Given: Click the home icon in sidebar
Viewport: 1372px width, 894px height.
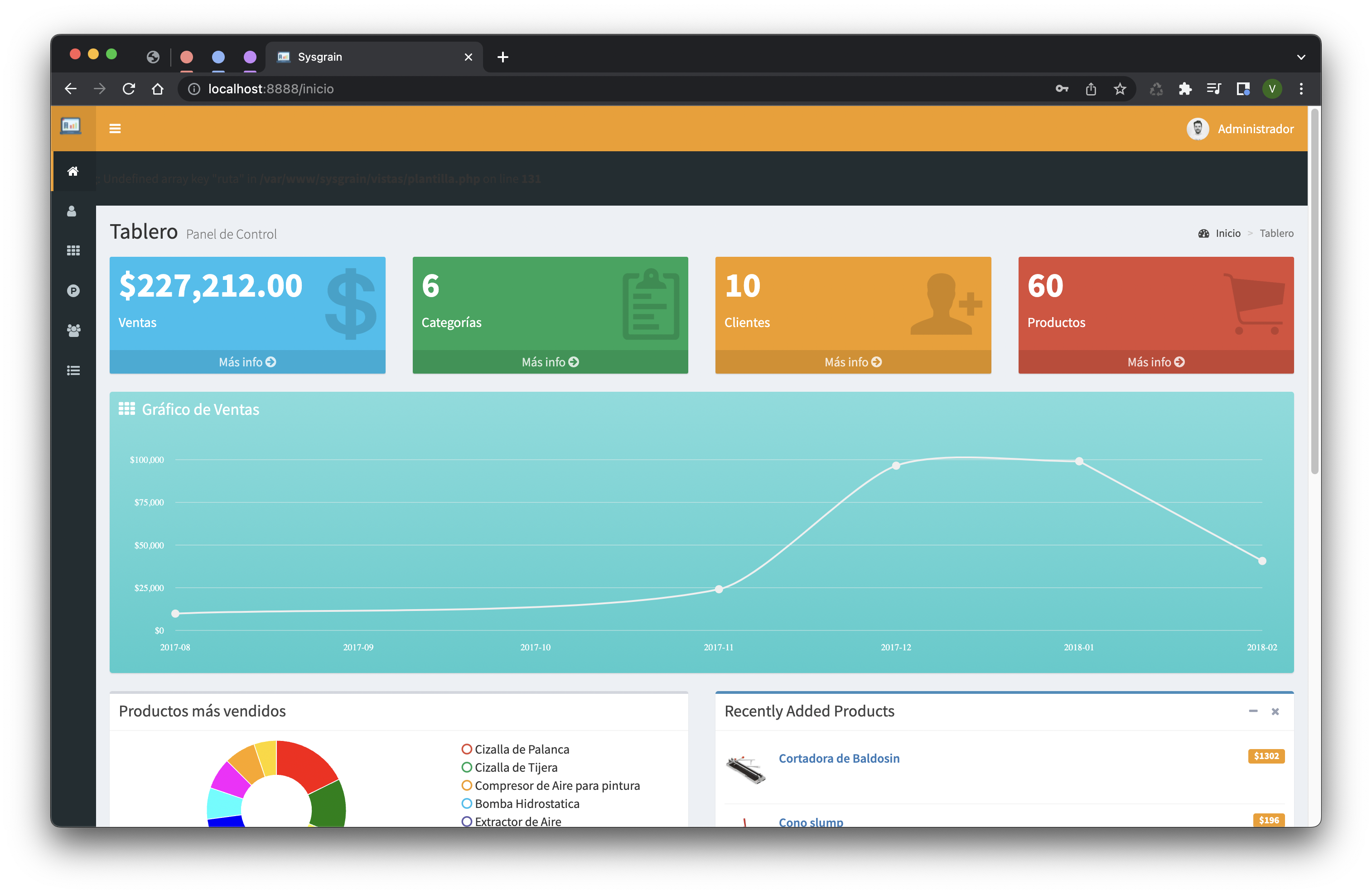Looking at the screenshot, I should [x=72, y=171].
